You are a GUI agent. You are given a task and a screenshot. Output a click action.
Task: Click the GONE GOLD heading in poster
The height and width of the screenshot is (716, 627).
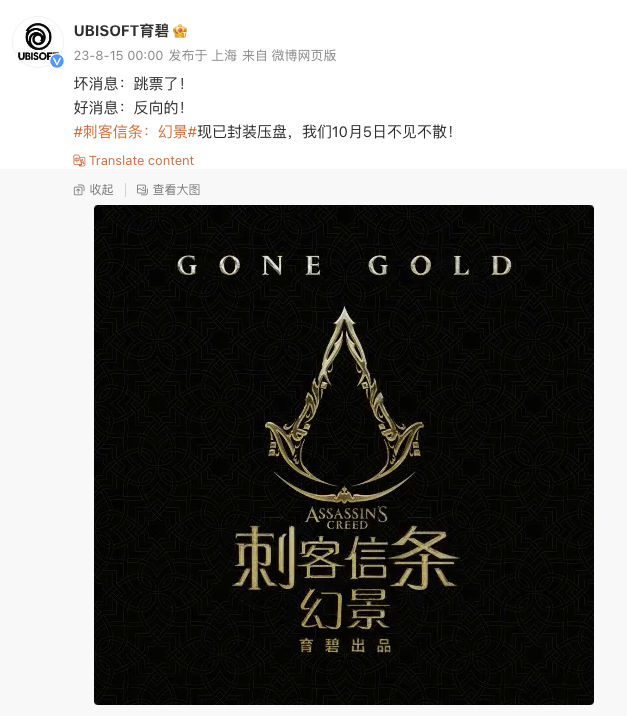[x=344, y=265]
